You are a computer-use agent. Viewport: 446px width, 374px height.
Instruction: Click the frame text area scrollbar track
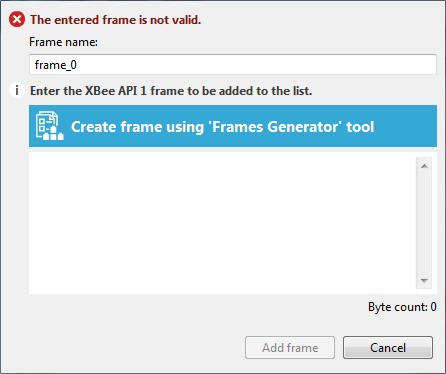coord(424,223)
